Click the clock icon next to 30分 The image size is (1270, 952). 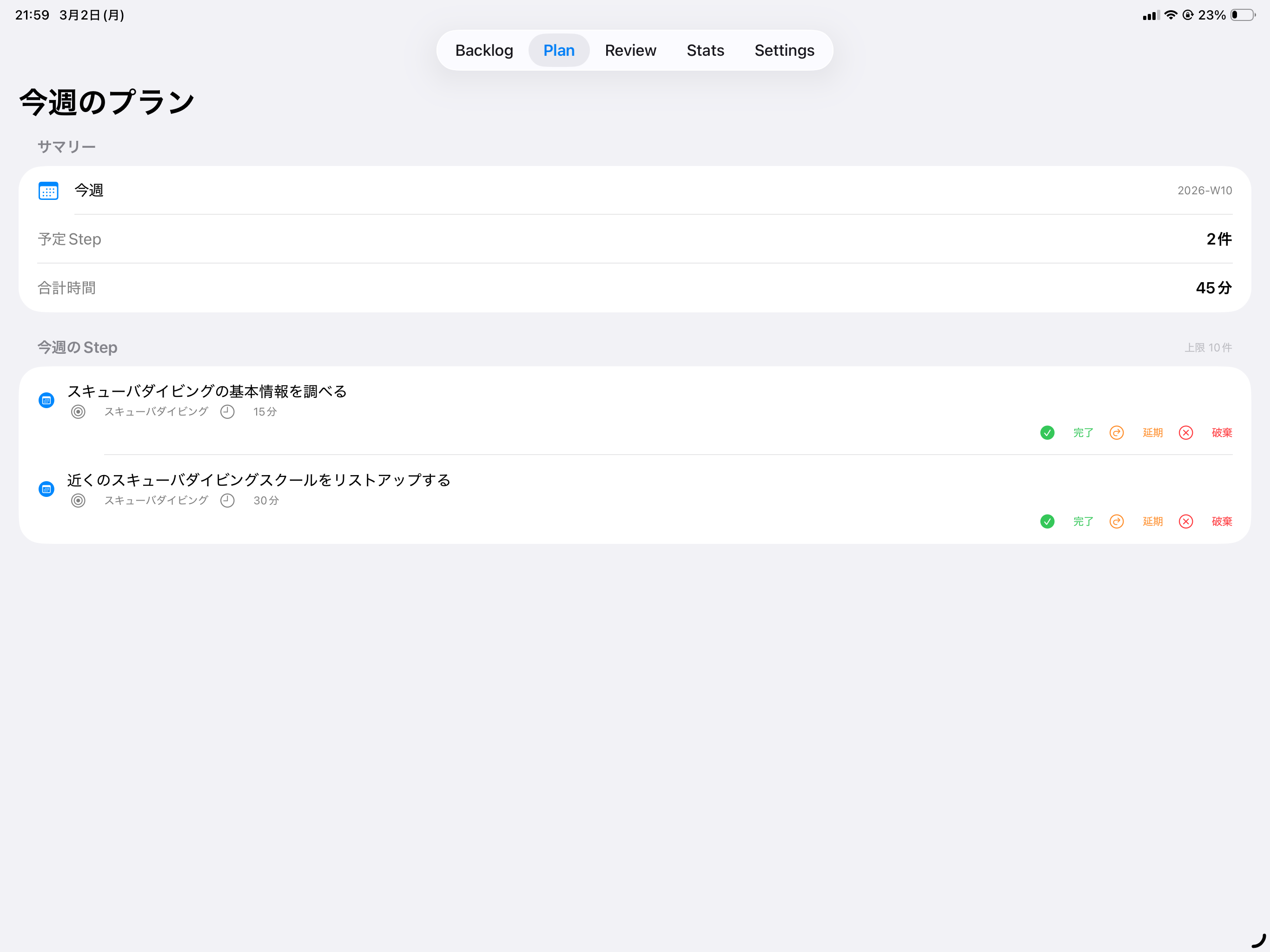(x=227, y=501)
